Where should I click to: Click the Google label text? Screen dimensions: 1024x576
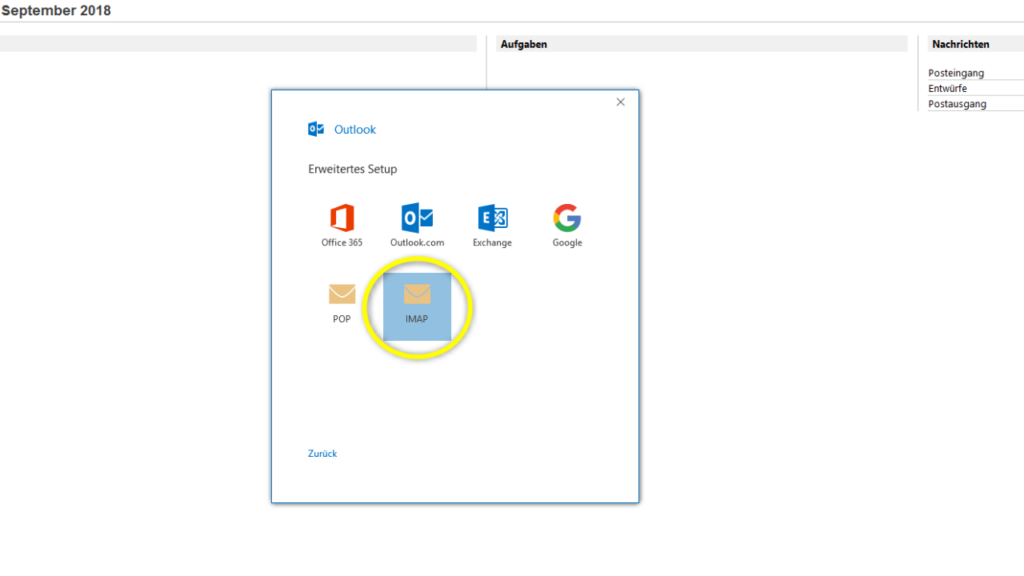click(567, 240)
